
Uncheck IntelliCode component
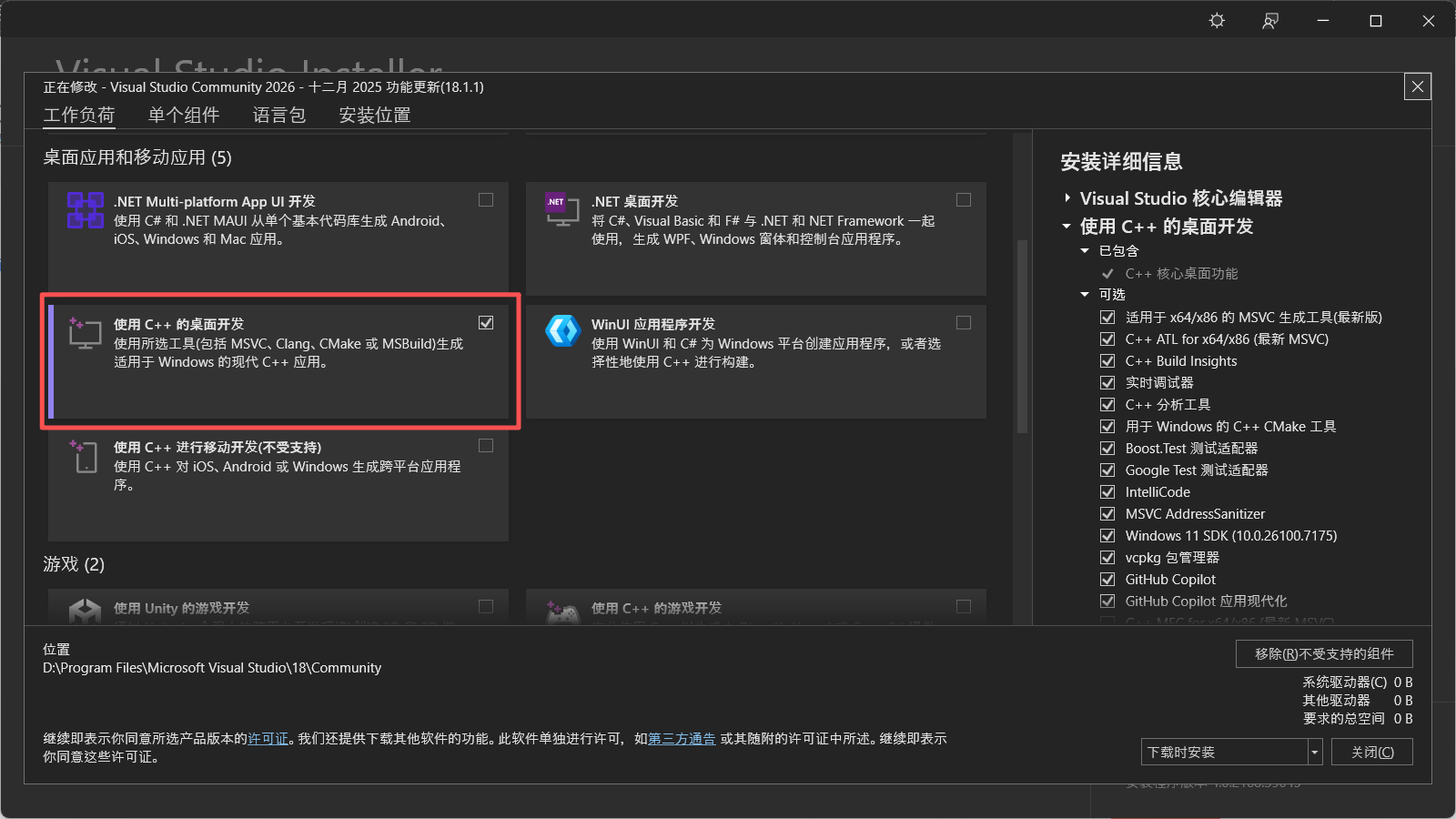pos(1107,492)
